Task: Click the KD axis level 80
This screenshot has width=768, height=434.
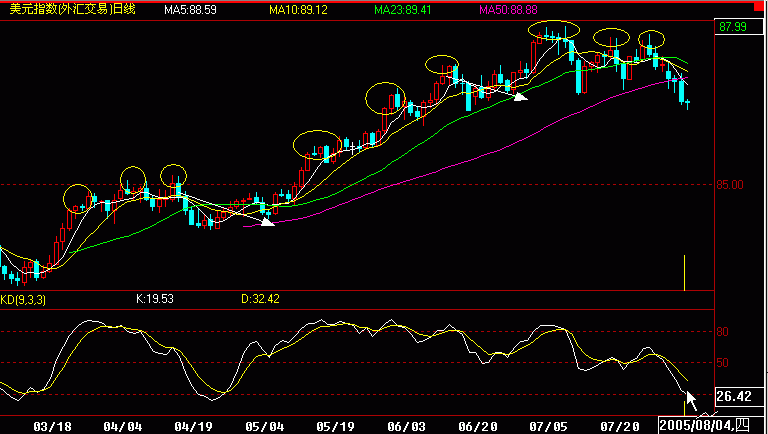Action: [x=722, y=332]
